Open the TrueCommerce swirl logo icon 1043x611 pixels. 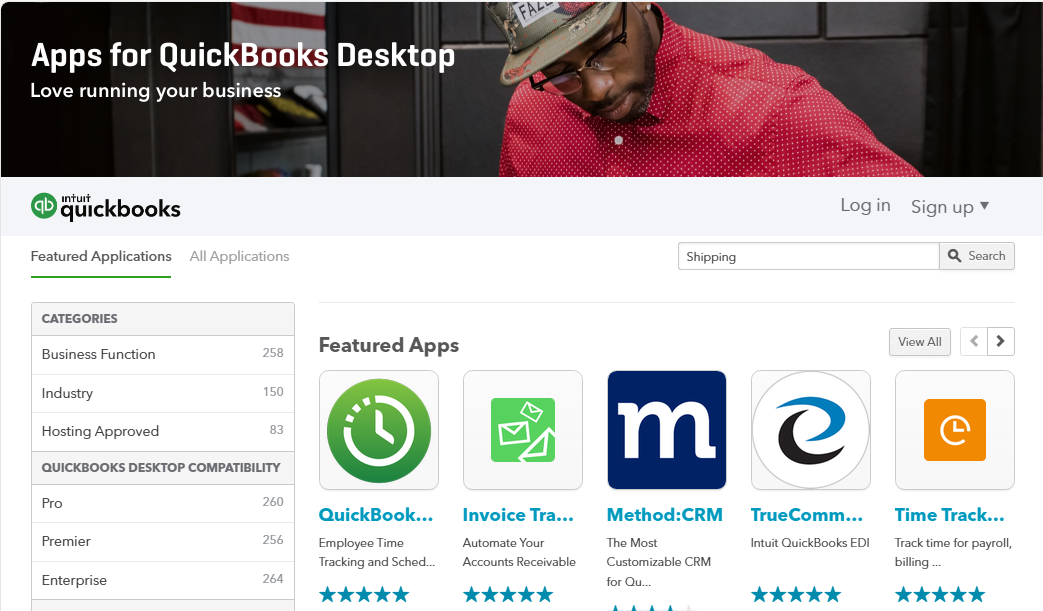[811, 430]
